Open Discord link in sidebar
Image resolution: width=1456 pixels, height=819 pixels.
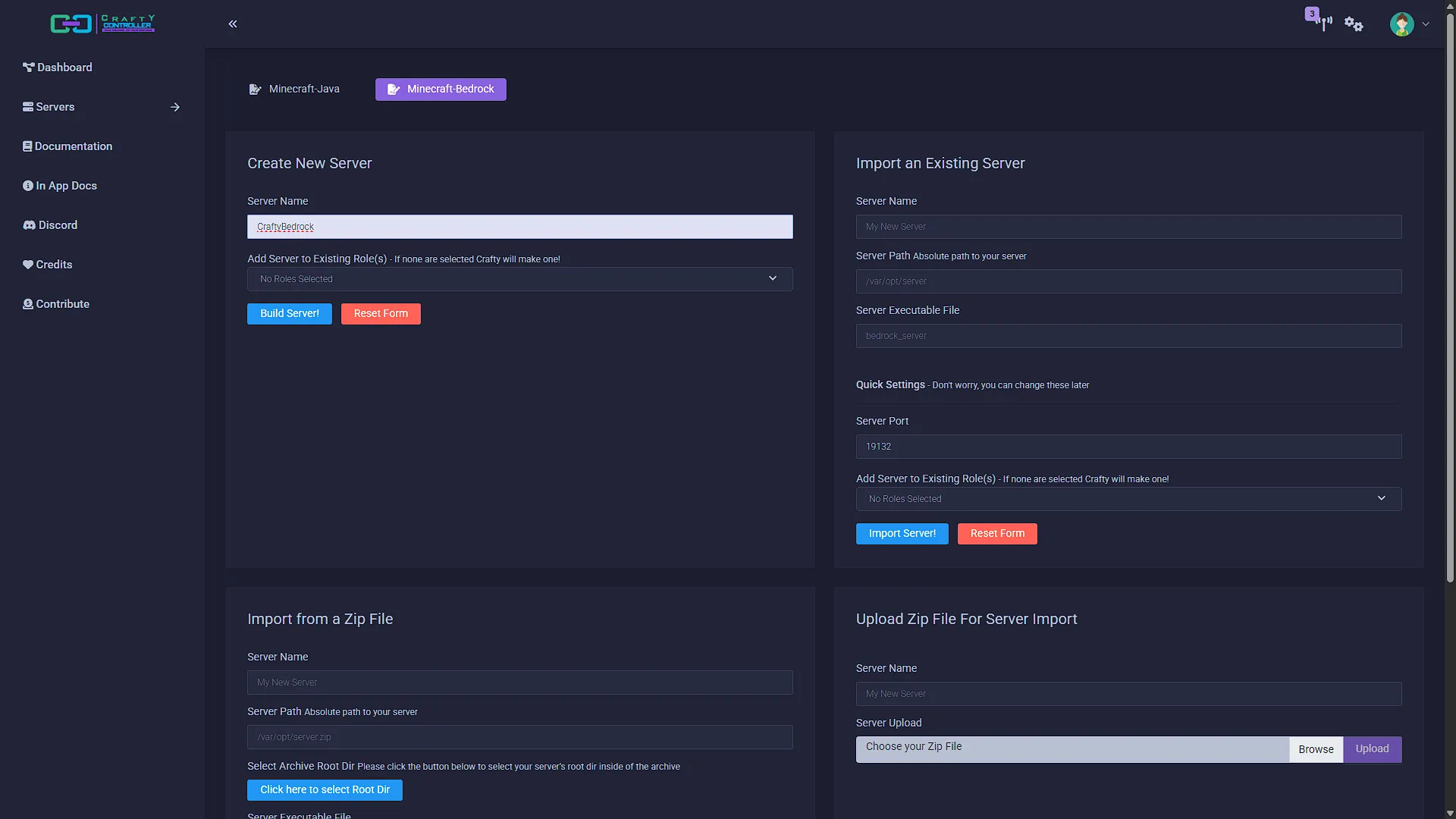click(50, 225)
